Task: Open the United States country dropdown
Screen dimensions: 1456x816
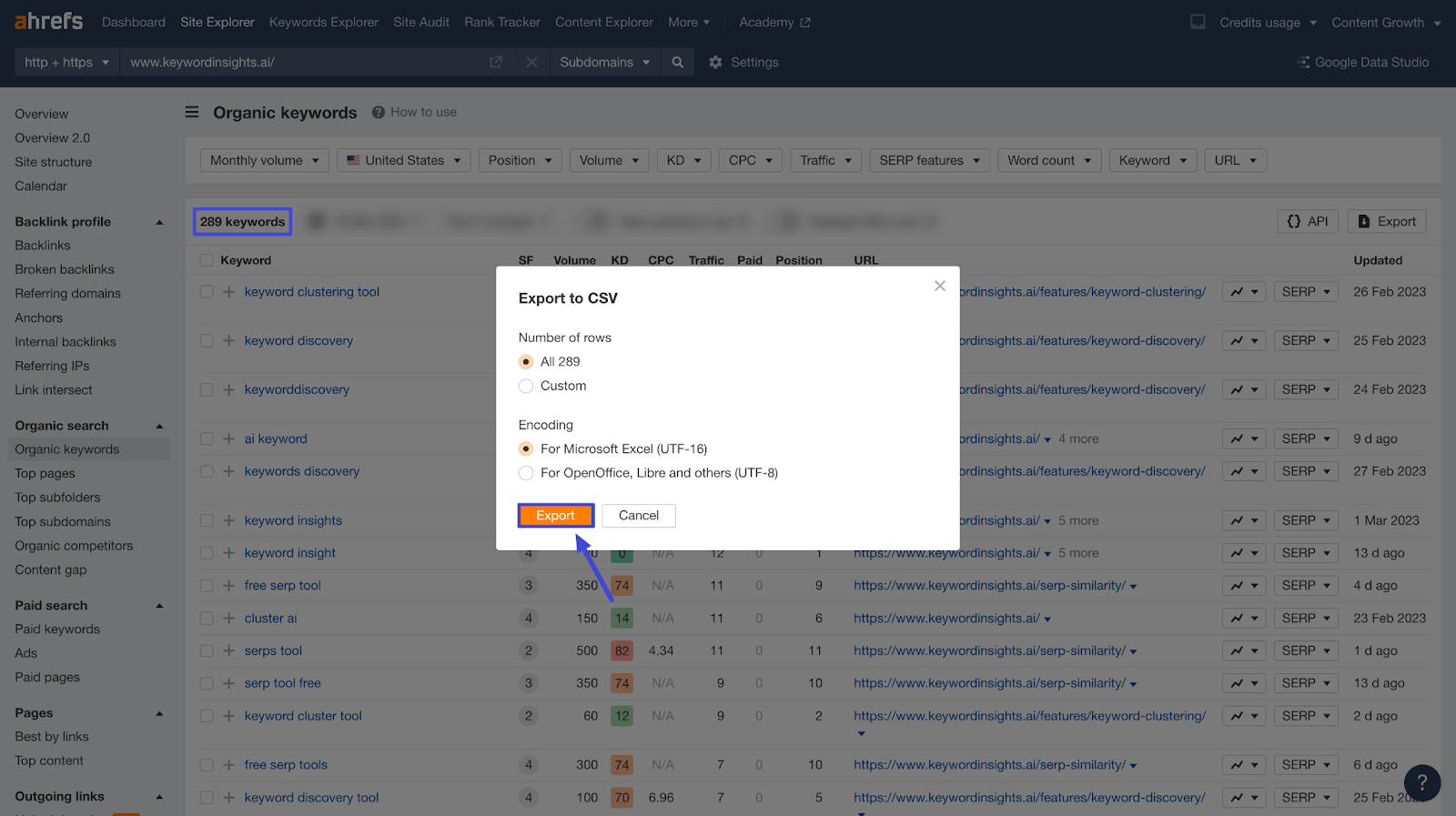Action: tap(403, 160)
